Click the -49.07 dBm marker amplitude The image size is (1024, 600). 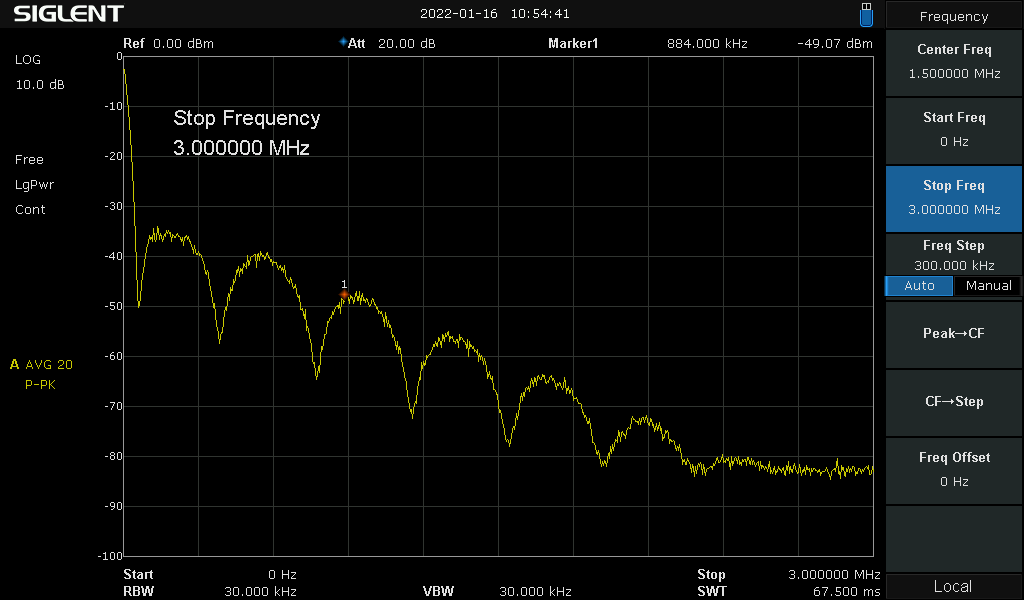click(835, 44)
